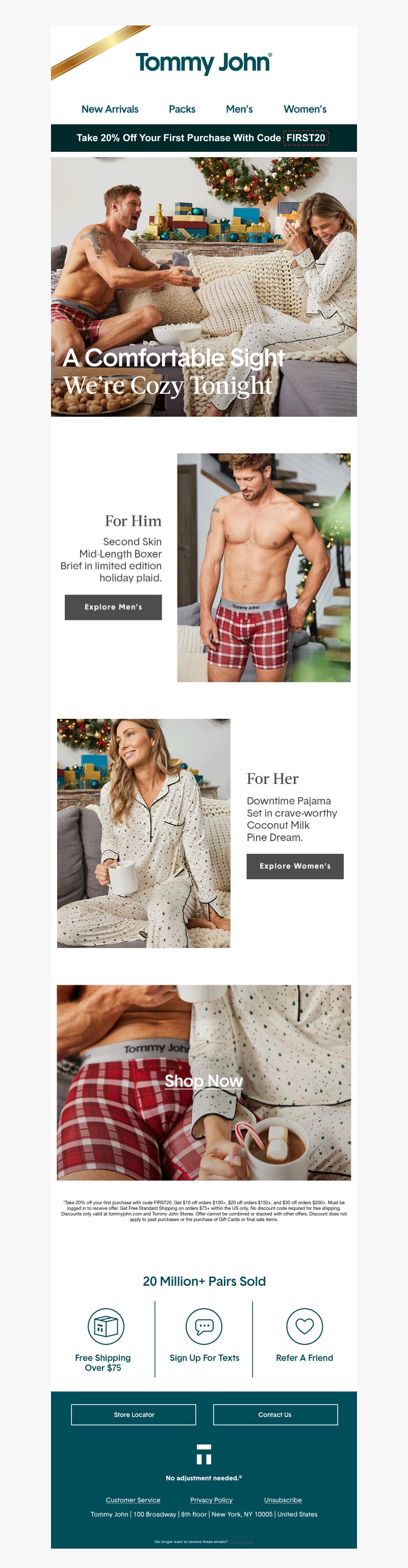Click the Free Shipping box icon
This screenshot has height=1568, width=408.
click(106, 1326)
